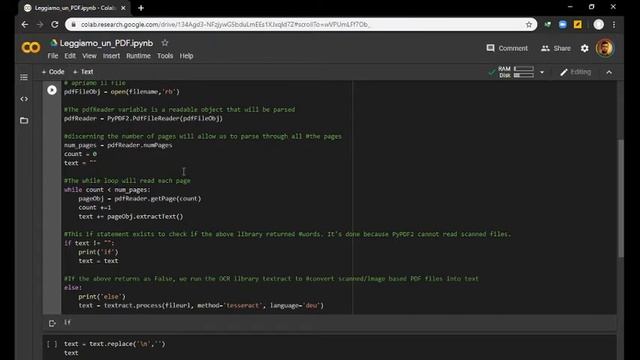Open the RAM and Disk resources dropdown
This screenshot has height=360, width=640.
coord(542,72)
